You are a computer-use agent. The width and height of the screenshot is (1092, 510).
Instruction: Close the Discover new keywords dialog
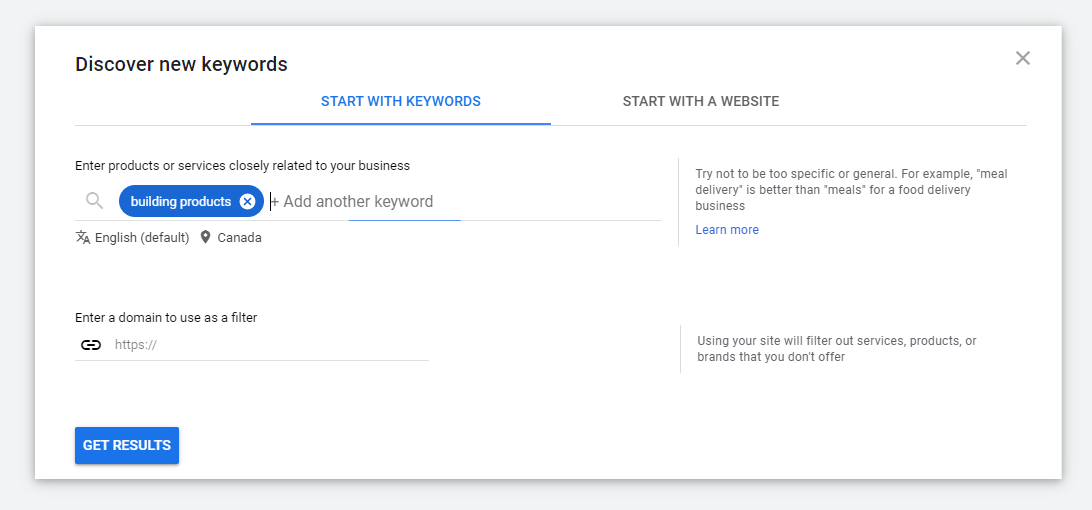(1022, 58)
